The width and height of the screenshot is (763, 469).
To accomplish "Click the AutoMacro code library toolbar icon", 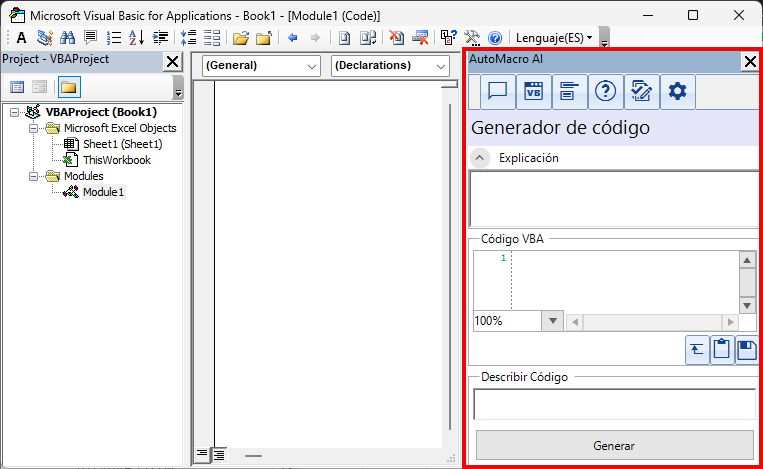I will point(45,37).
